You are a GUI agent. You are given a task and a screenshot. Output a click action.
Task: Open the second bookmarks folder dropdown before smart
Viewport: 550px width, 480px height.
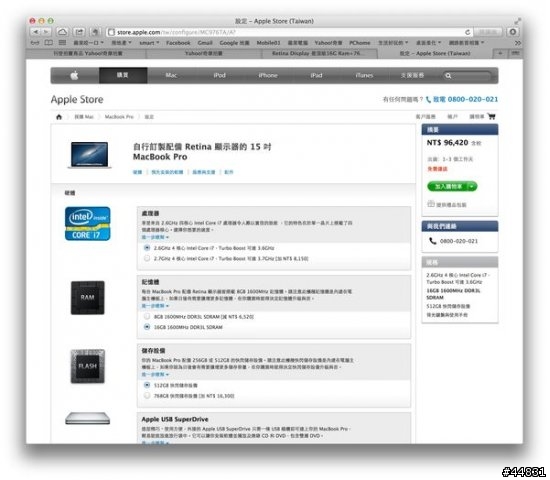121,43
